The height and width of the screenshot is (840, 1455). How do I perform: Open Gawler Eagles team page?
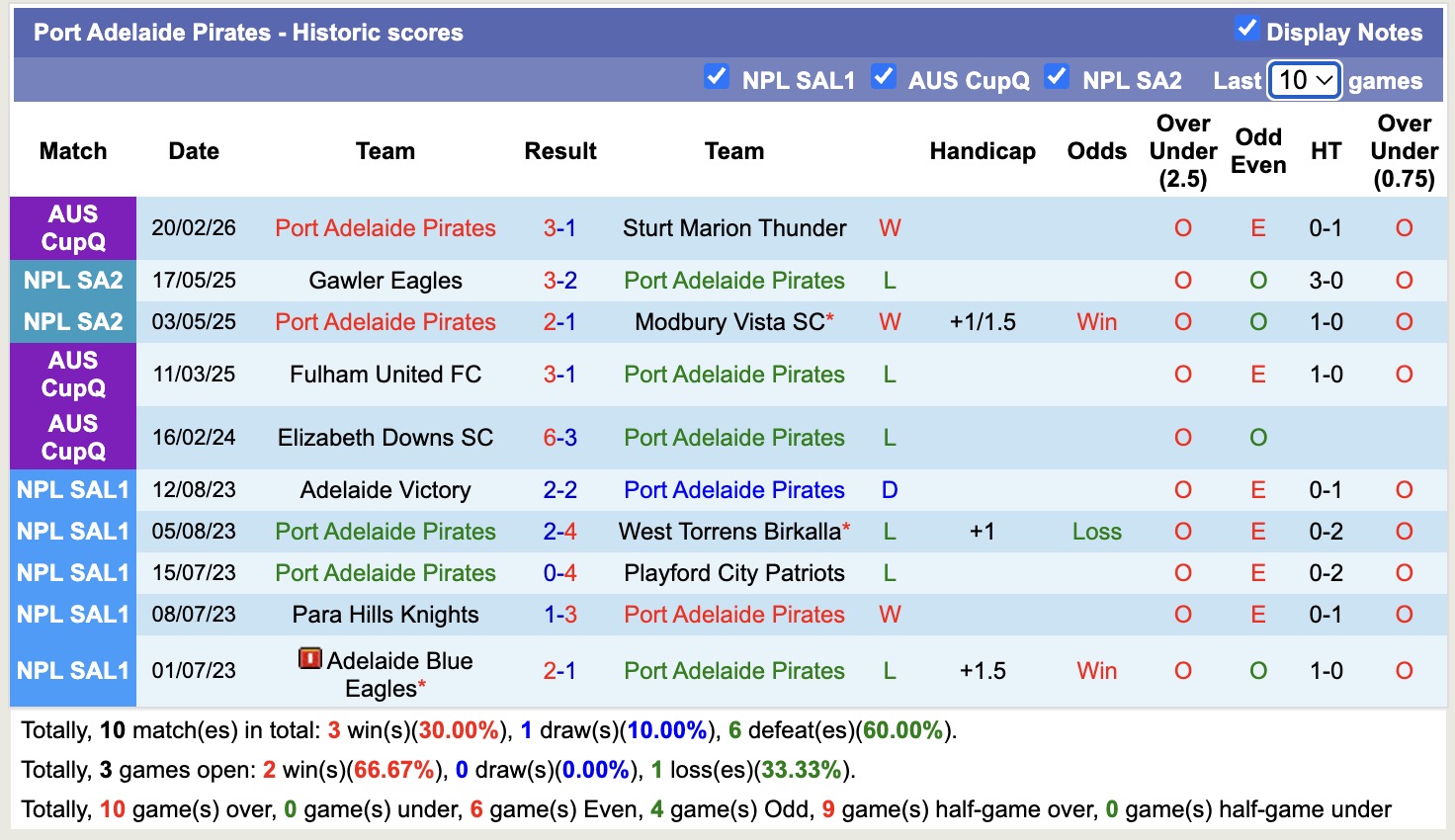[385, 280]
